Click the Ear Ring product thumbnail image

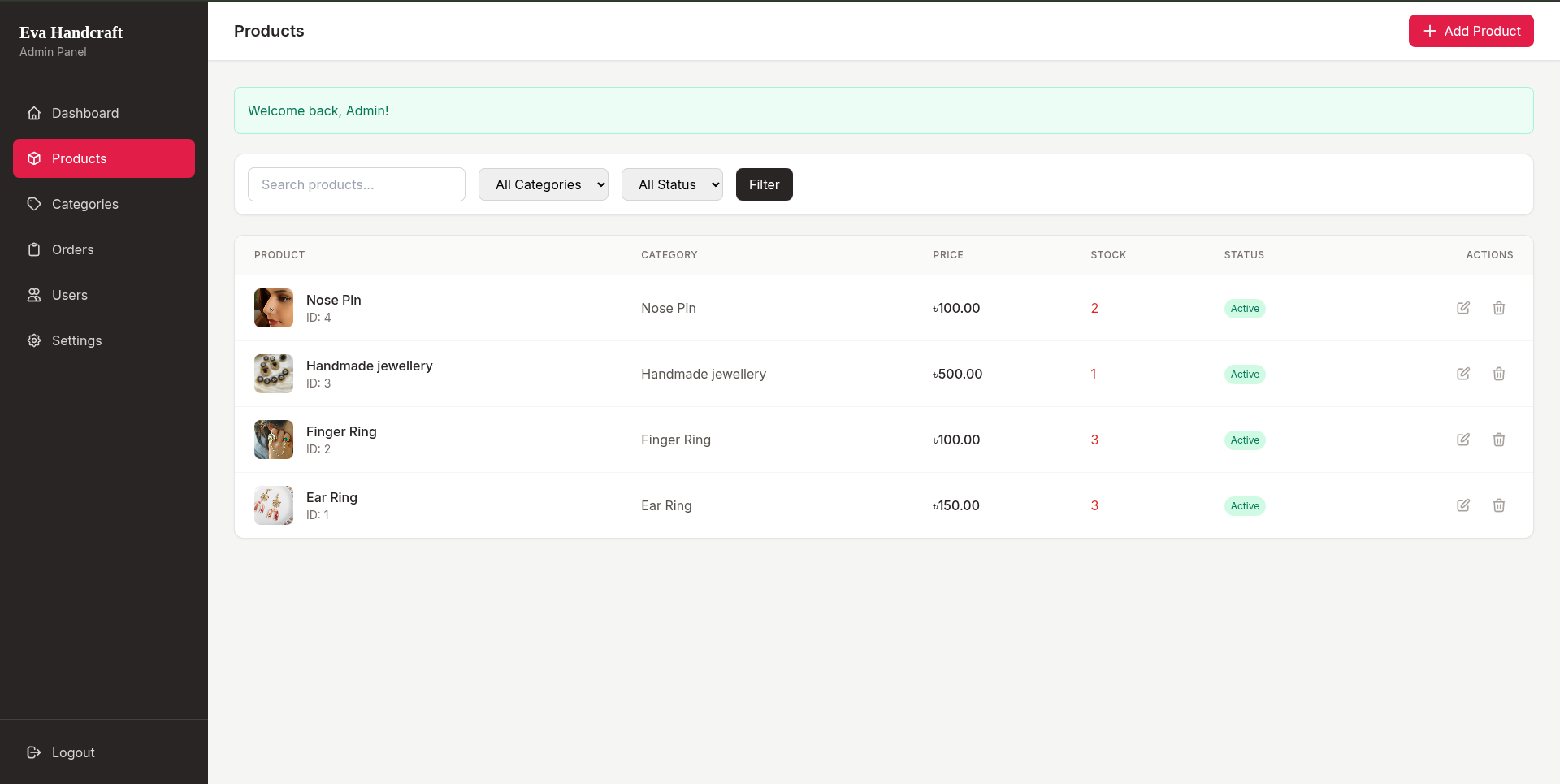pos(273,505)
